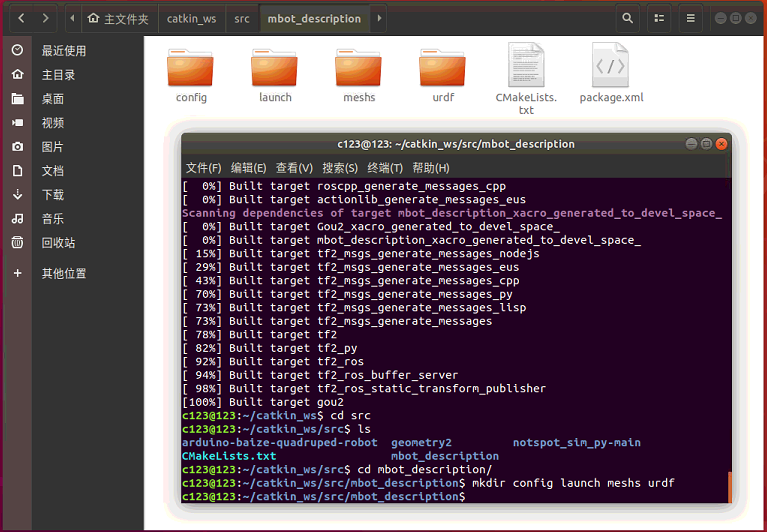This screenshot has height=532, width=767.
Task: Go back in file manager history
Action: pyautogui.click(x=21, y=19)
